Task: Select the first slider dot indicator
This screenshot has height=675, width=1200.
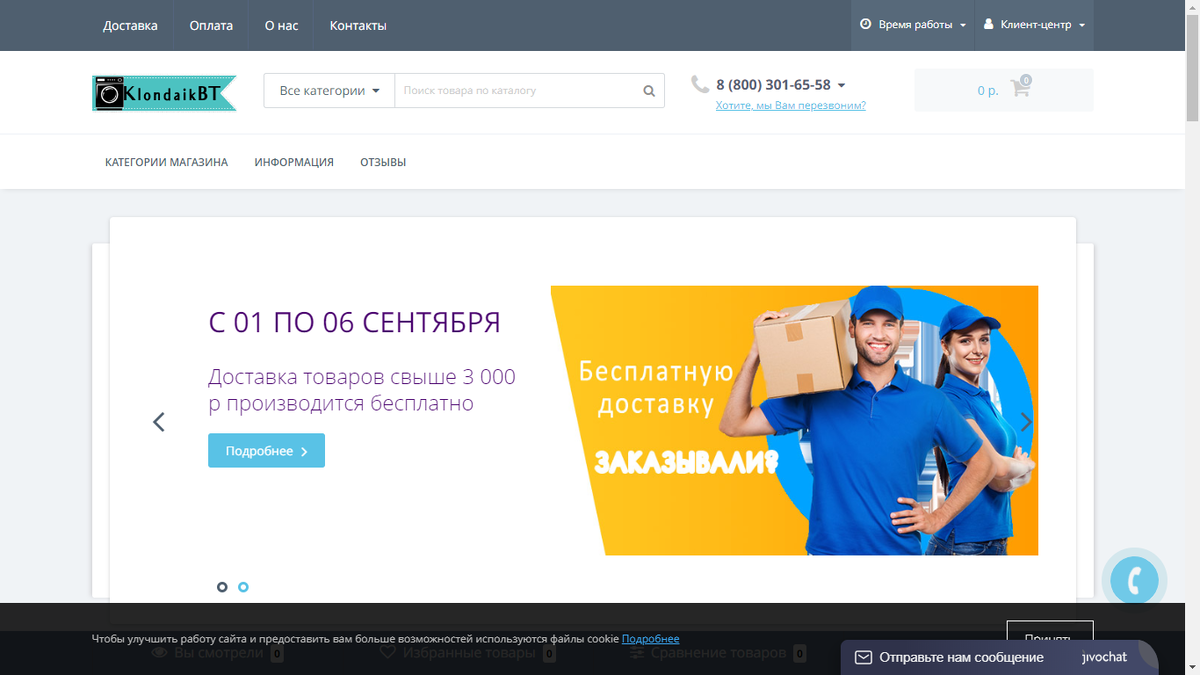Action: click(x=222, y=587)
